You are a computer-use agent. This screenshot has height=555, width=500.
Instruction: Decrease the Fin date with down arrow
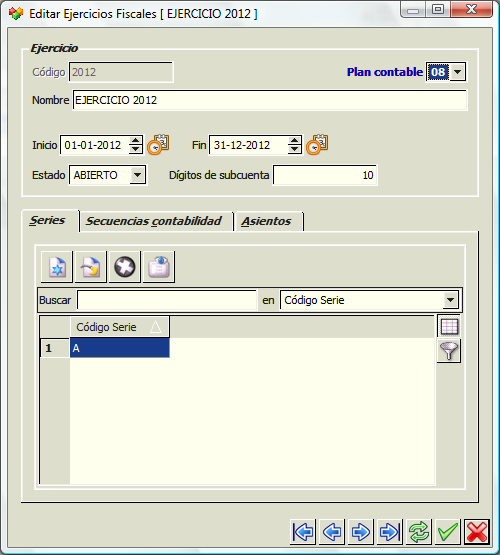294,149
